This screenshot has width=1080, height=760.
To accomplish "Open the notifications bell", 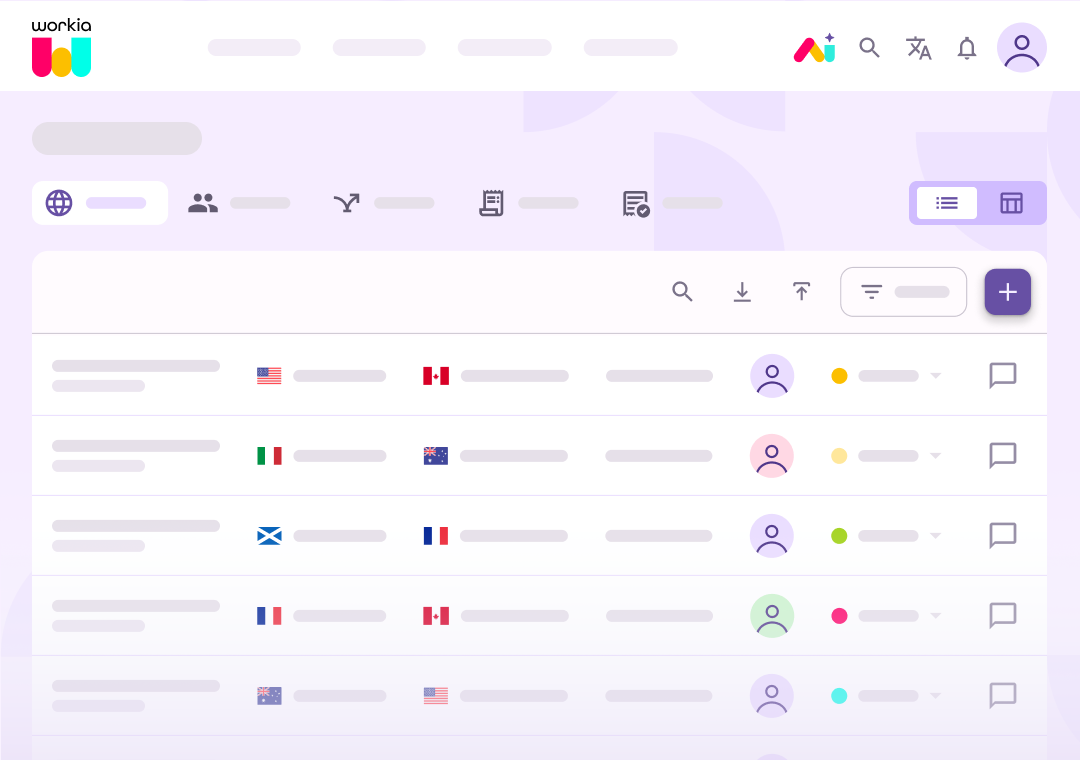I will [967, 48].
